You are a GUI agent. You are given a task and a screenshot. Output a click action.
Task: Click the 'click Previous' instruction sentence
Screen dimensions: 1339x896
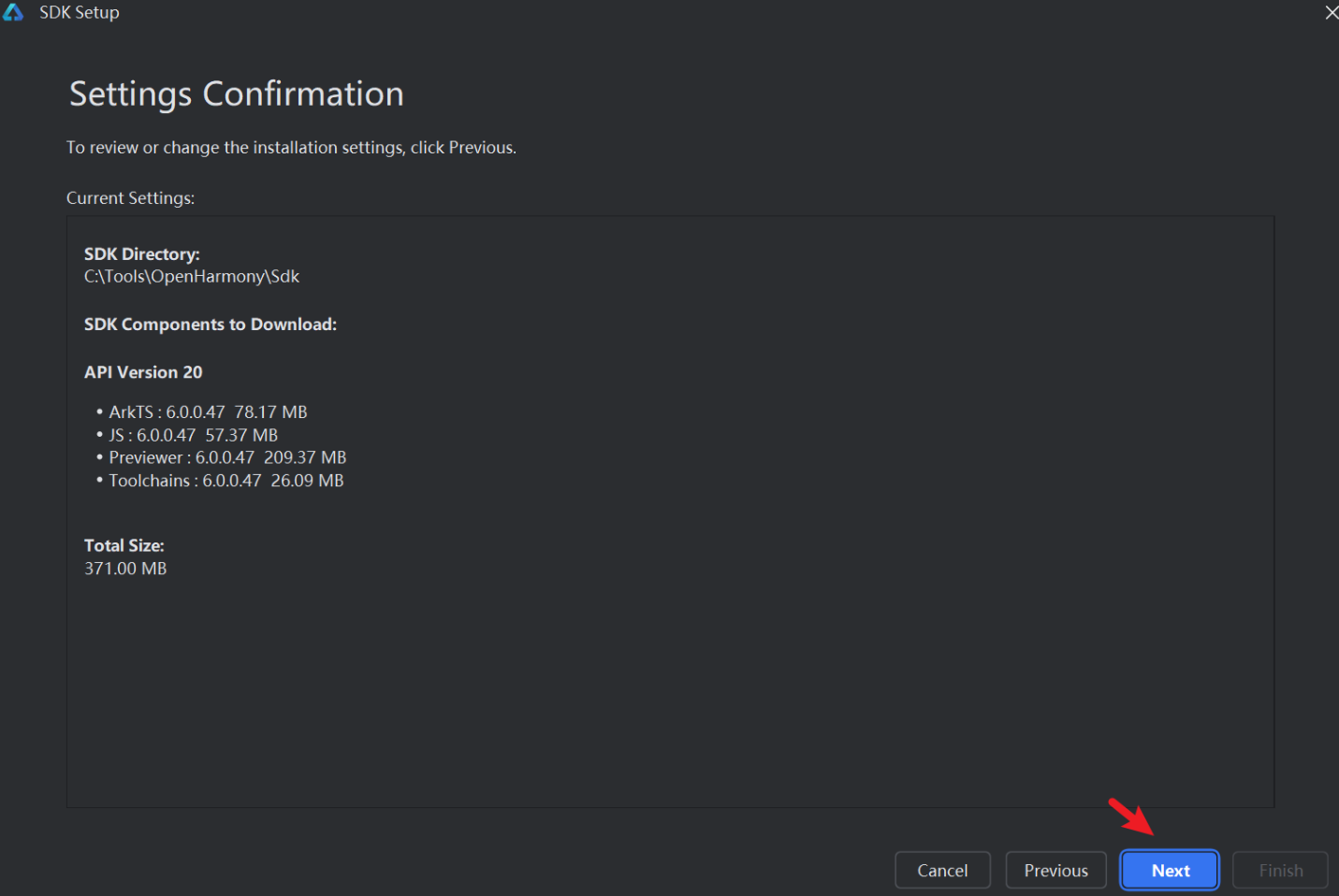click(291, 148)
